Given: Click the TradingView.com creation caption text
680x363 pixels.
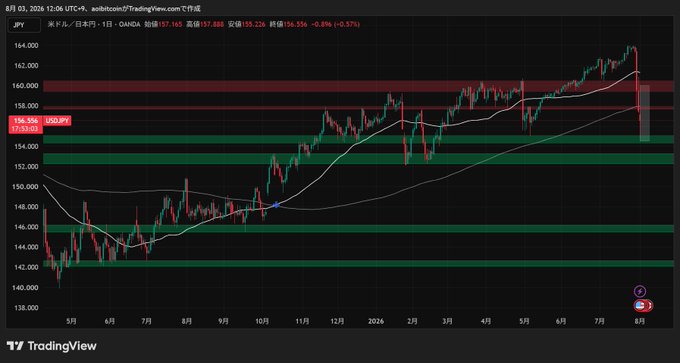Looking at the screenshot, I should click(x=104, y=8).
